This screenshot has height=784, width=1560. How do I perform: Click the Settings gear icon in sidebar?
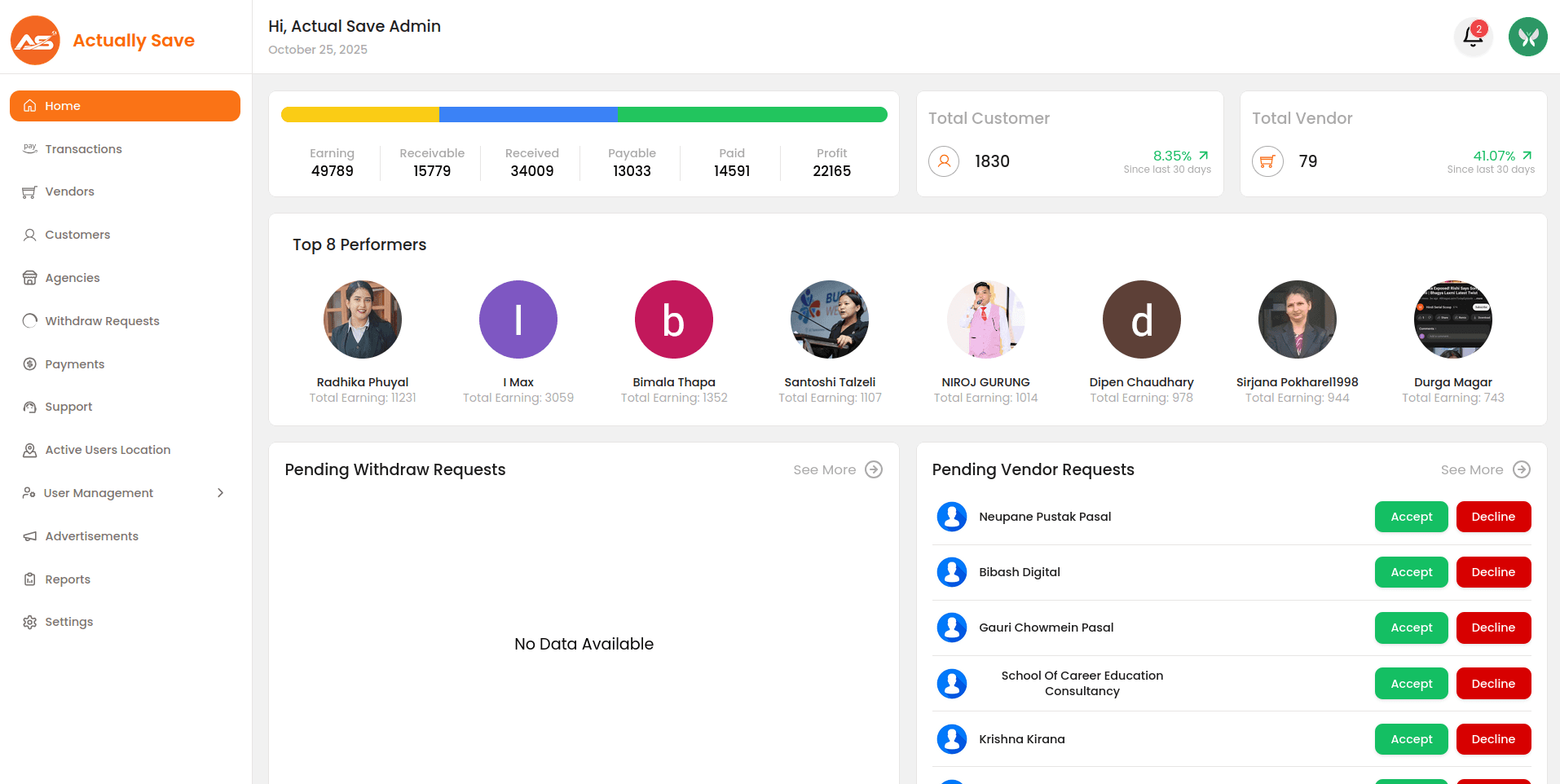30,622
